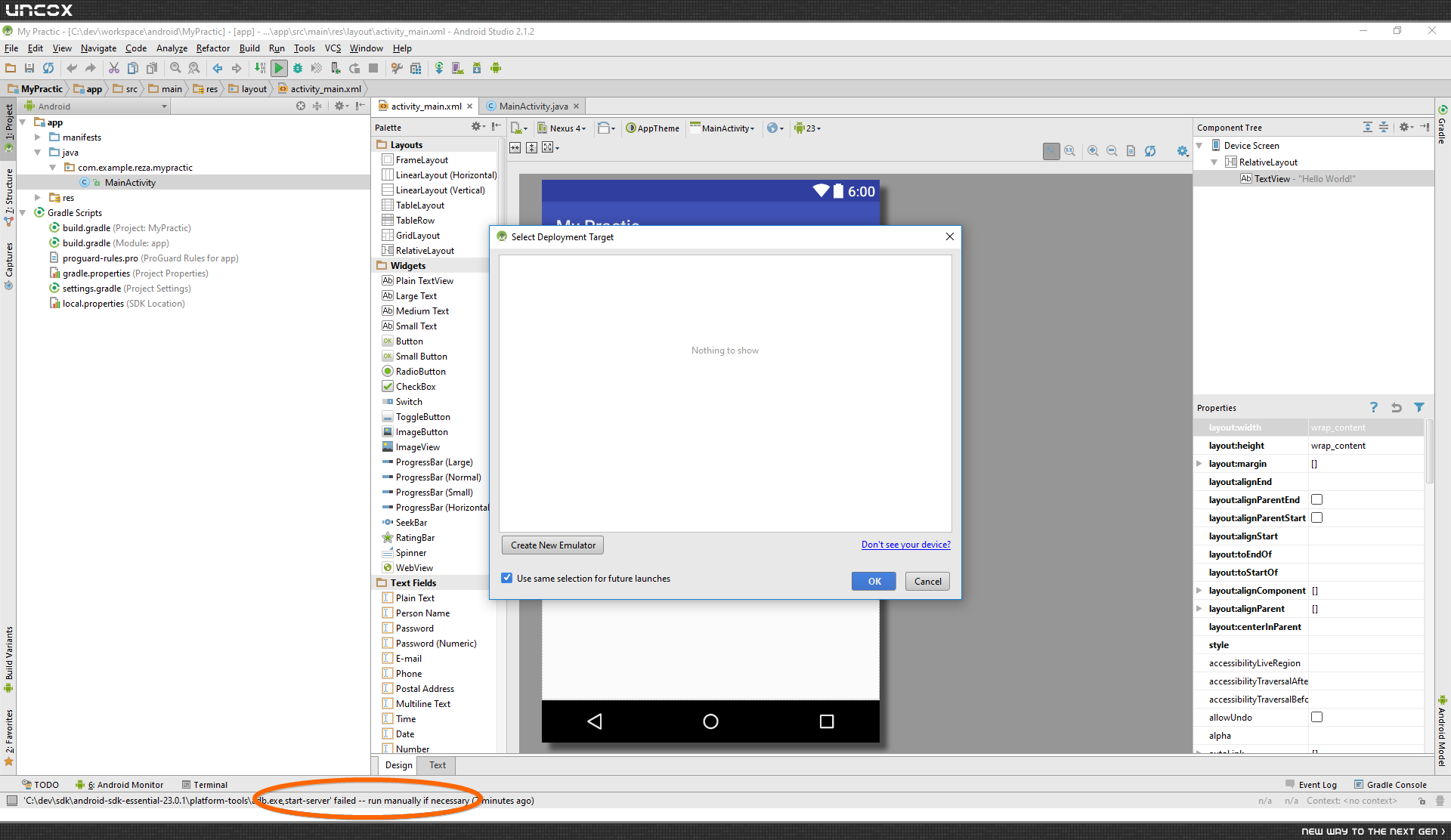Click Cancel in deployment target dialog
This screenshot has height=840, width=1451.
(x=927, y=582)
